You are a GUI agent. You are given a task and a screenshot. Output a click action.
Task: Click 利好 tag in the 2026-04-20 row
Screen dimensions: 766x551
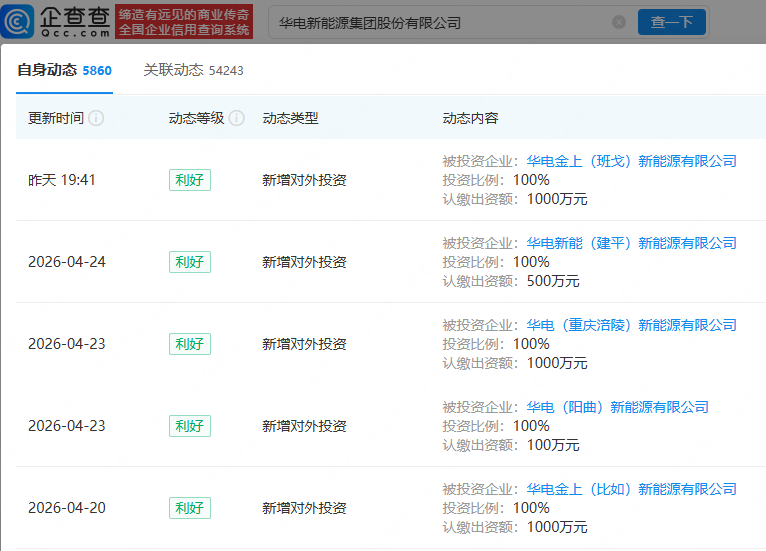pos(189,508)
